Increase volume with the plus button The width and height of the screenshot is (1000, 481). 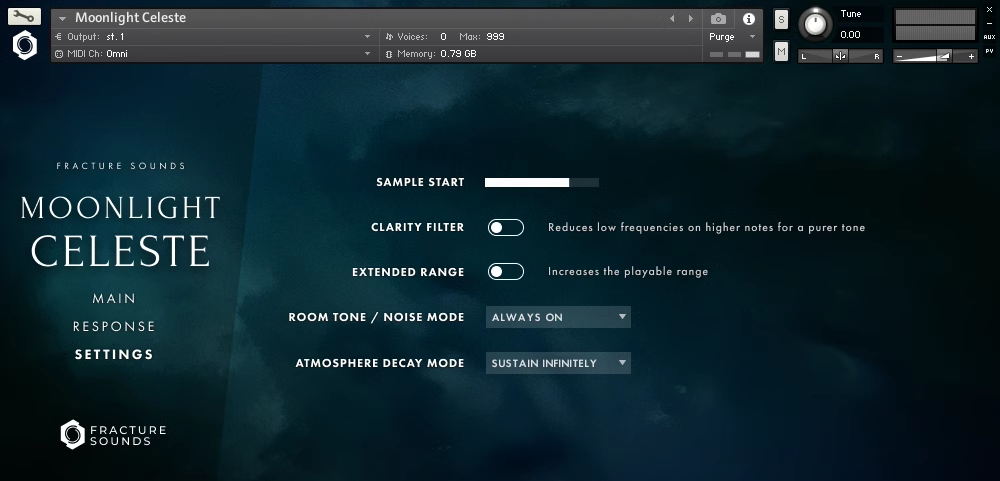[971, 57]
